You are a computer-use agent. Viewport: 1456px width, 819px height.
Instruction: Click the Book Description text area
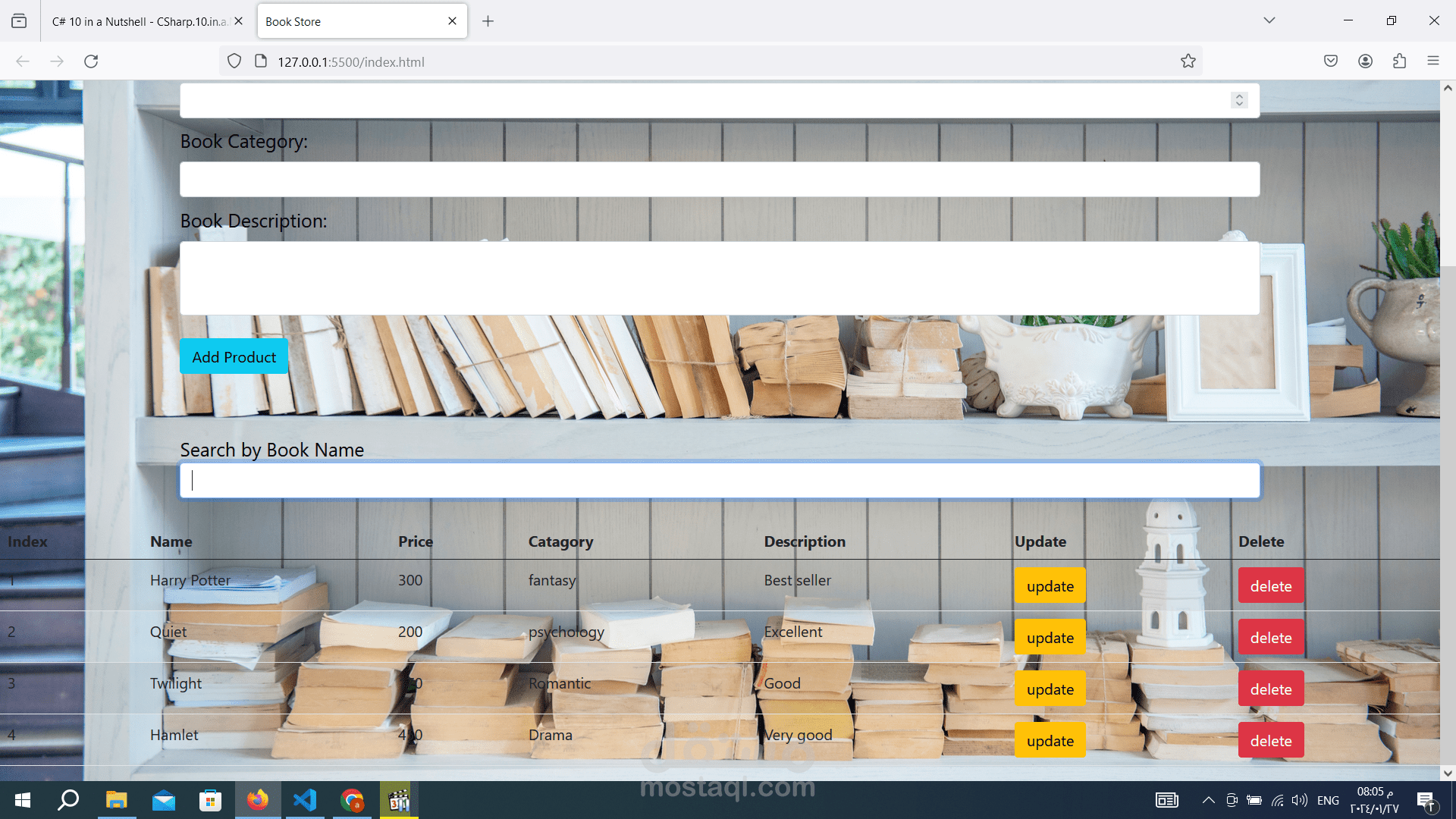coord(719,278)
